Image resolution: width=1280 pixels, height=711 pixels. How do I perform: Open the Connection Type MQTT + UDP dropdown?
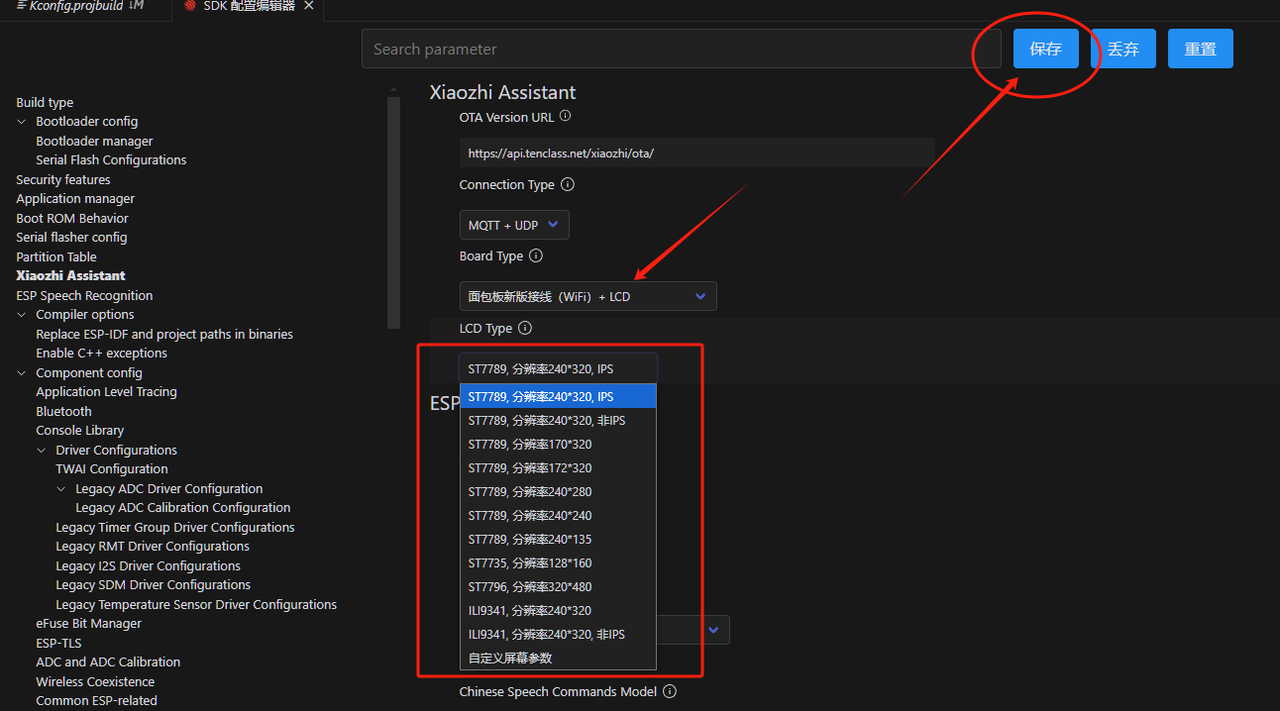[514, 225]
